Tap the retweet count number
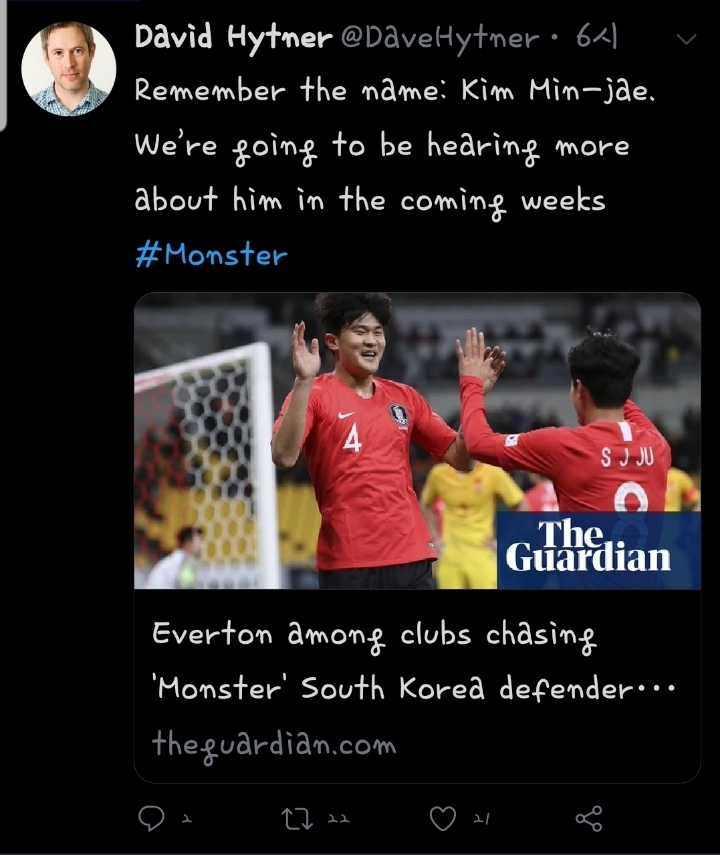 tap(338, 819)
